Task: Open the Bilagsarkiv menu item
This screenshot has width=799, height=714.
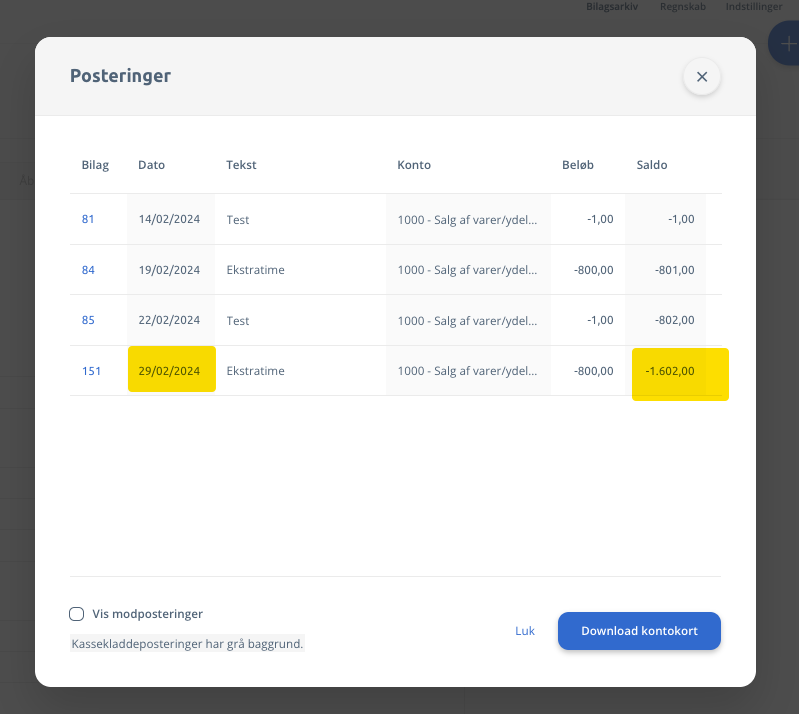Action: click(611, 6)
